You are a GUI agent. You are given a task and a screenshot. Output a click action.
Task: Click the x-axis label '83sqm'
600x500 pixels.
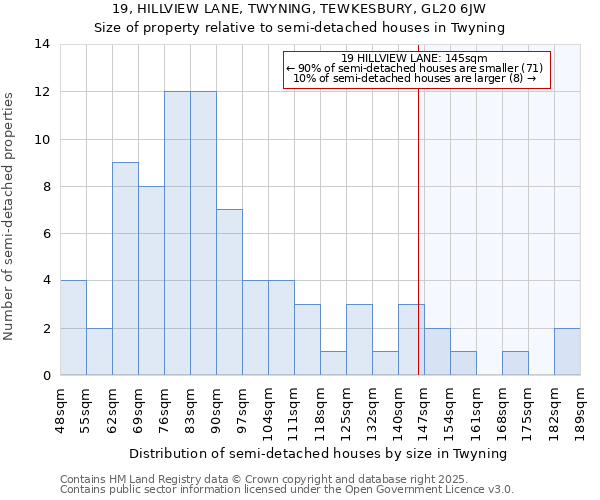pyautogui.click(x=190, y=411)
